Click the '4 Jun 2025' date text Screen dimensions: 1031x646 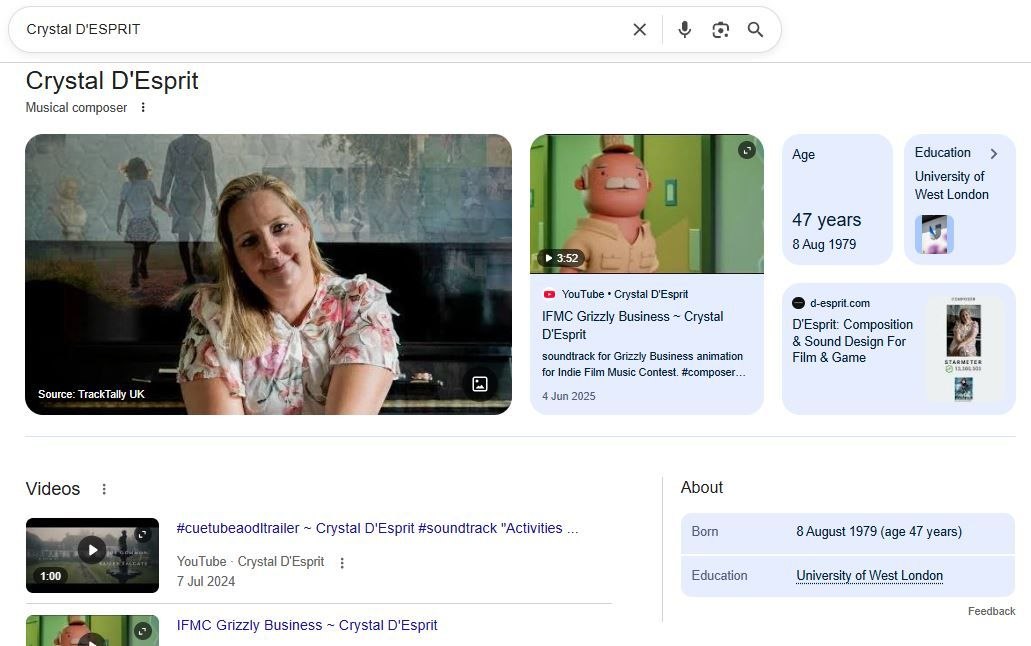[x=569, y=396]
